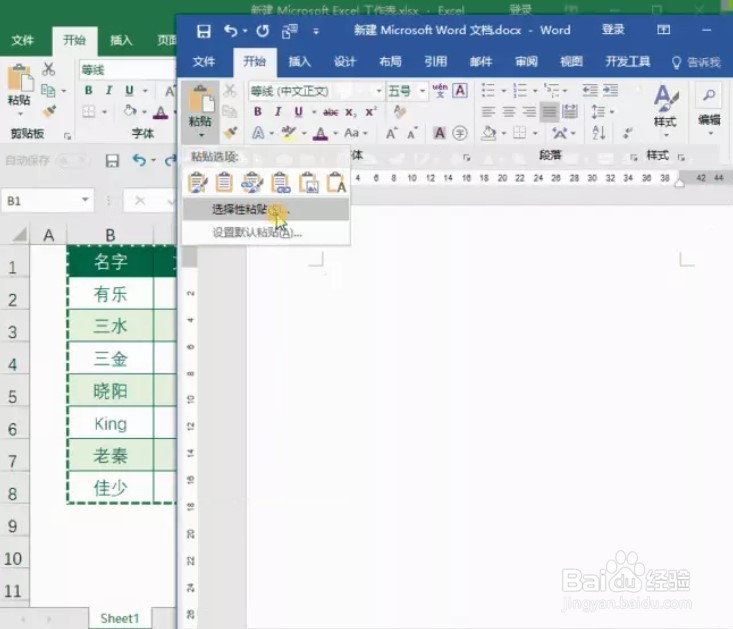
Task: Switch to Word References tab
Action: click(436, 61)
